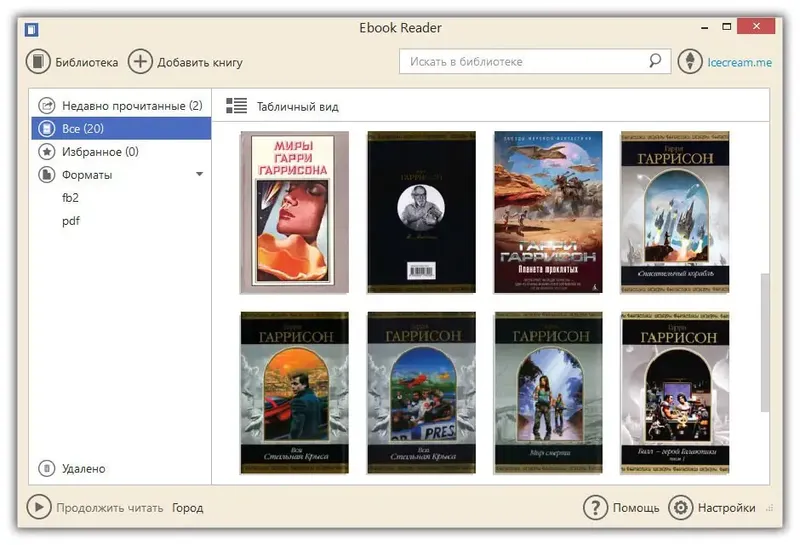The image size is (800, 545).
Task: Click the search magnifier icon
Action: (655, 61)
